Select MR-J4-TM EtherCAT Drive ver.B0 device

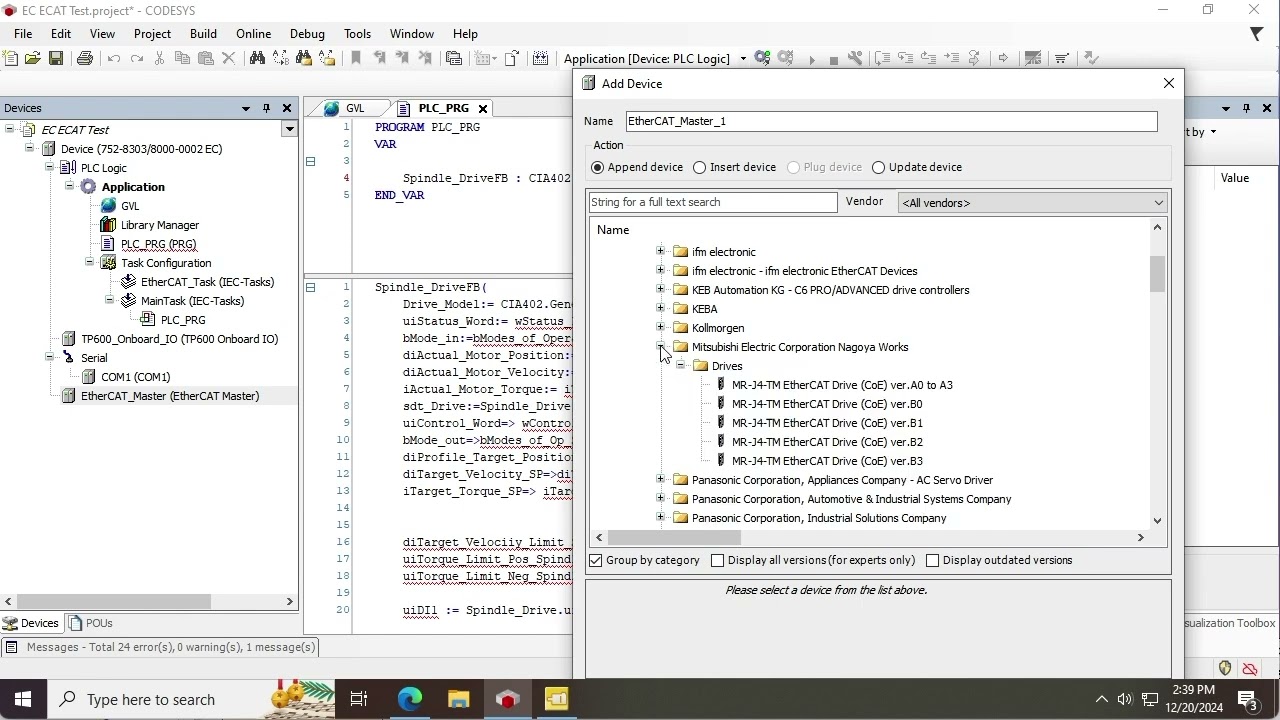(827, 404)
